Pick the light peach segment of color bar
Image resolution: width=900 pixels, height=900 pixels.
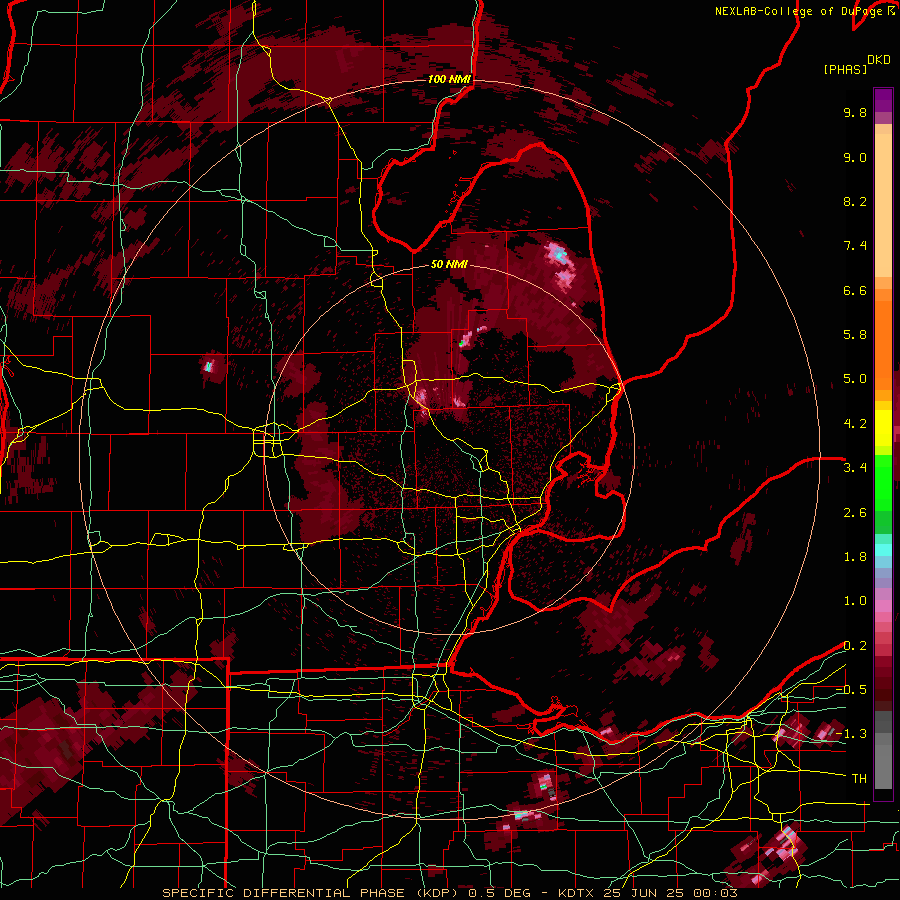883,205
